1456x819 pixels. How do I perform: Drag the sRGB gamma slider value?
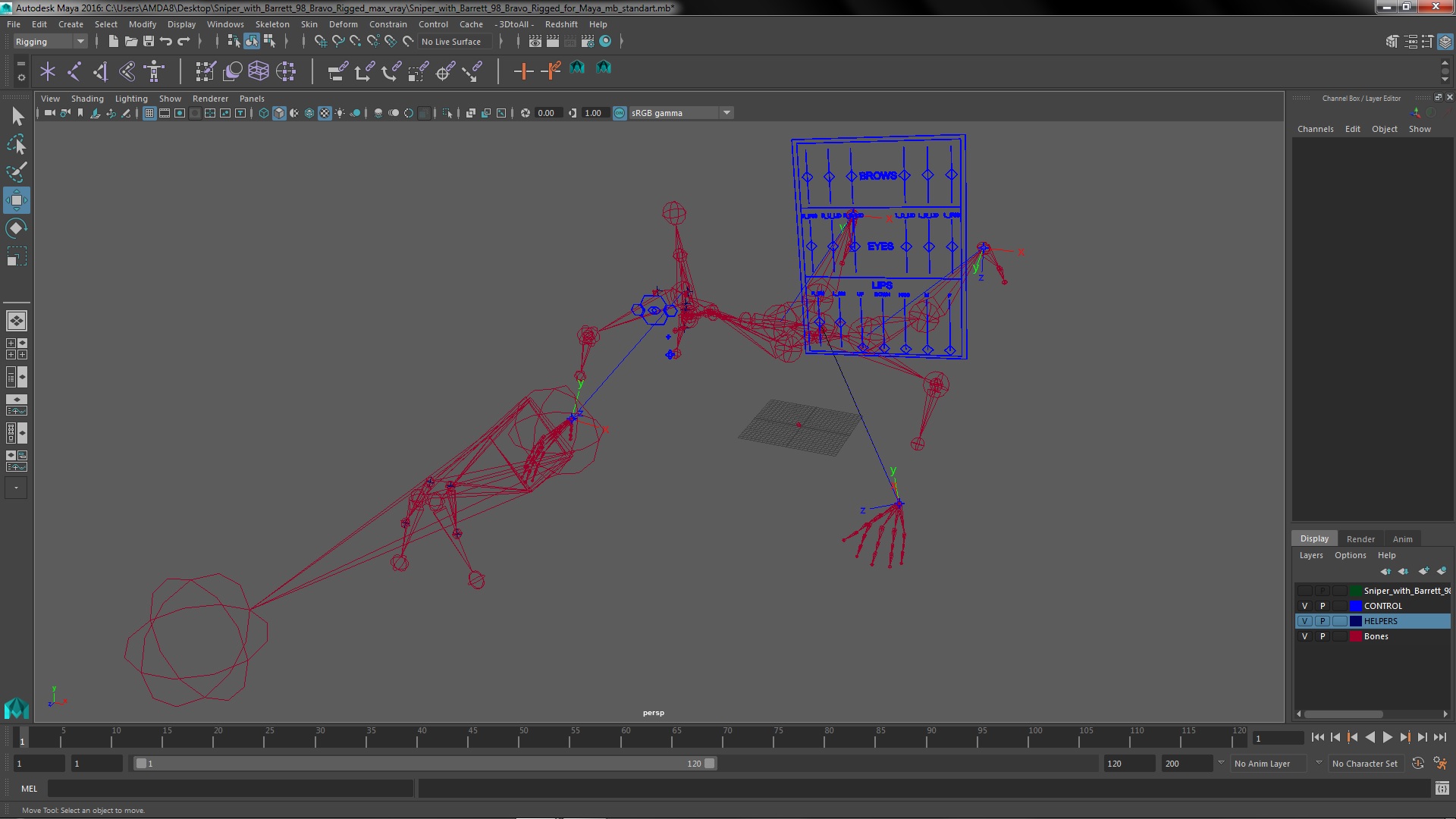(x=594, y=112)
